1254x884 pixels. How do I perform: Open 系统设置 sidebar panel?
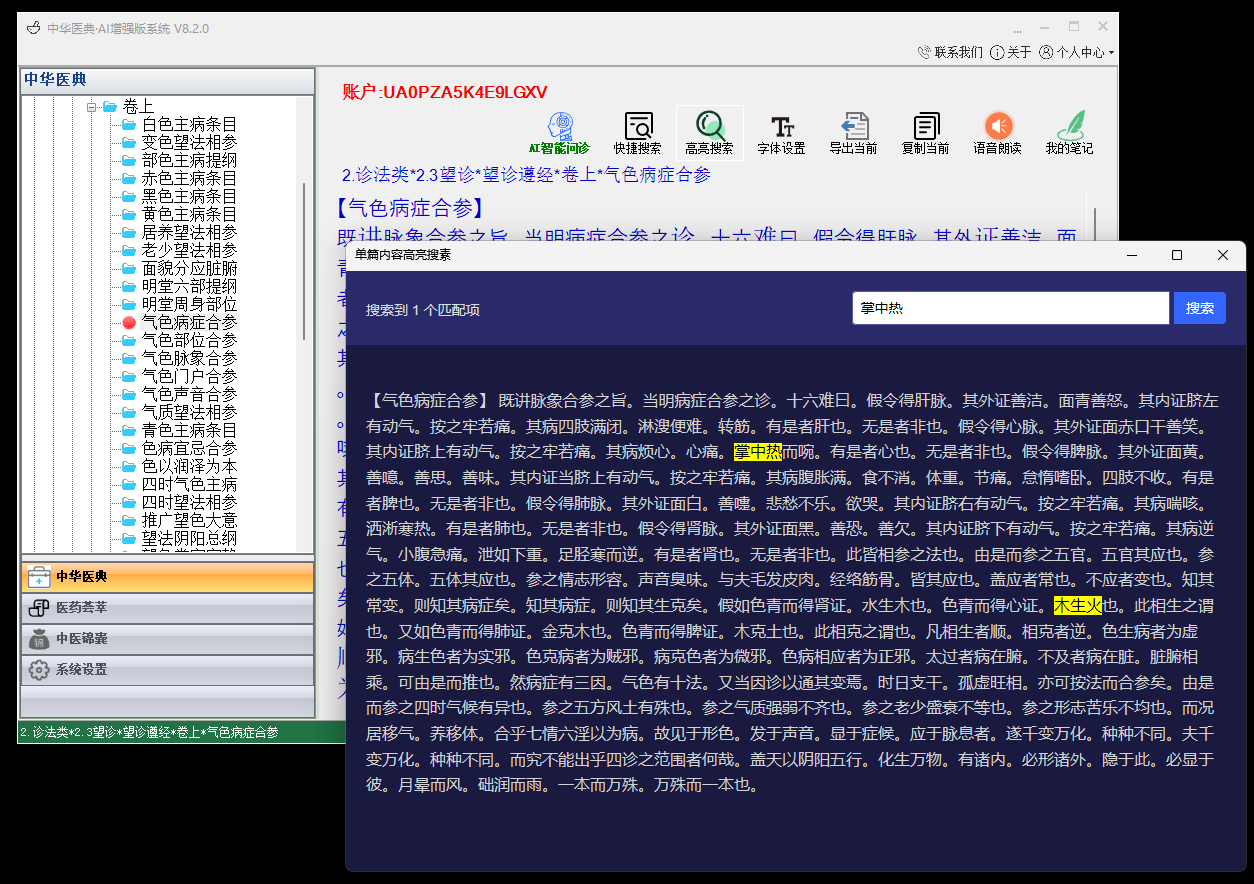167,670
